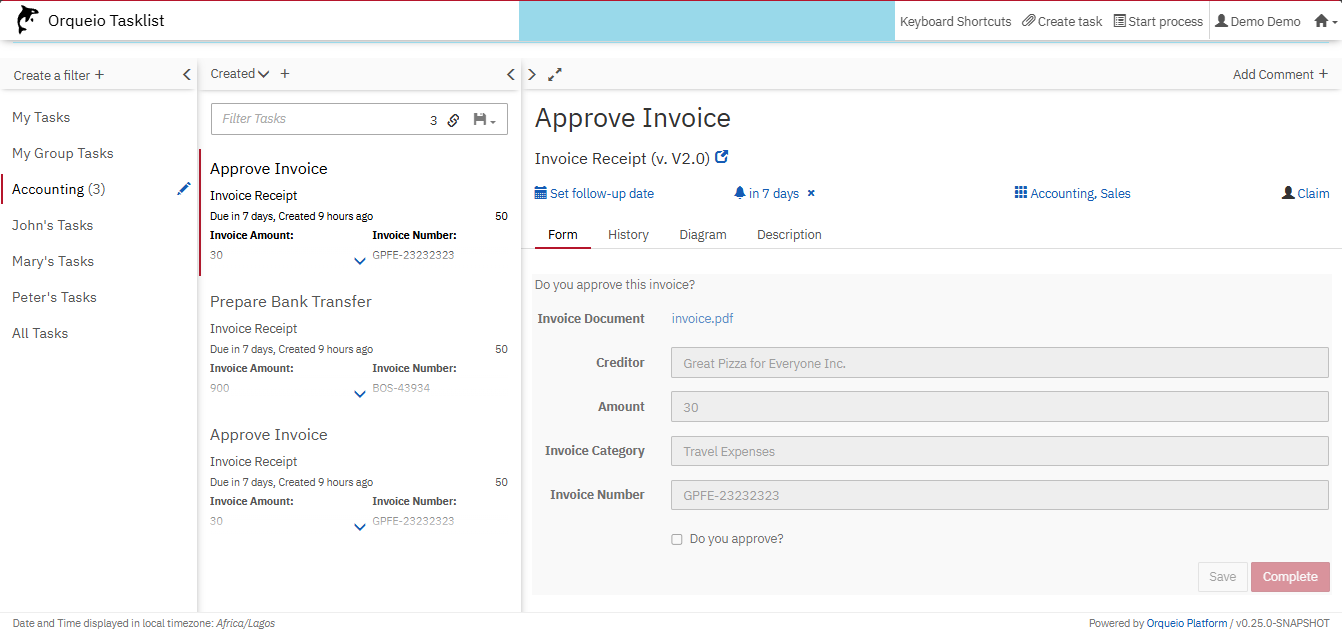The height and width of the screenshot is (629, 1342).
Task: Tick the 'Do you approve?' checkbox
Action: pyautogui.click(x=677, y=539)
